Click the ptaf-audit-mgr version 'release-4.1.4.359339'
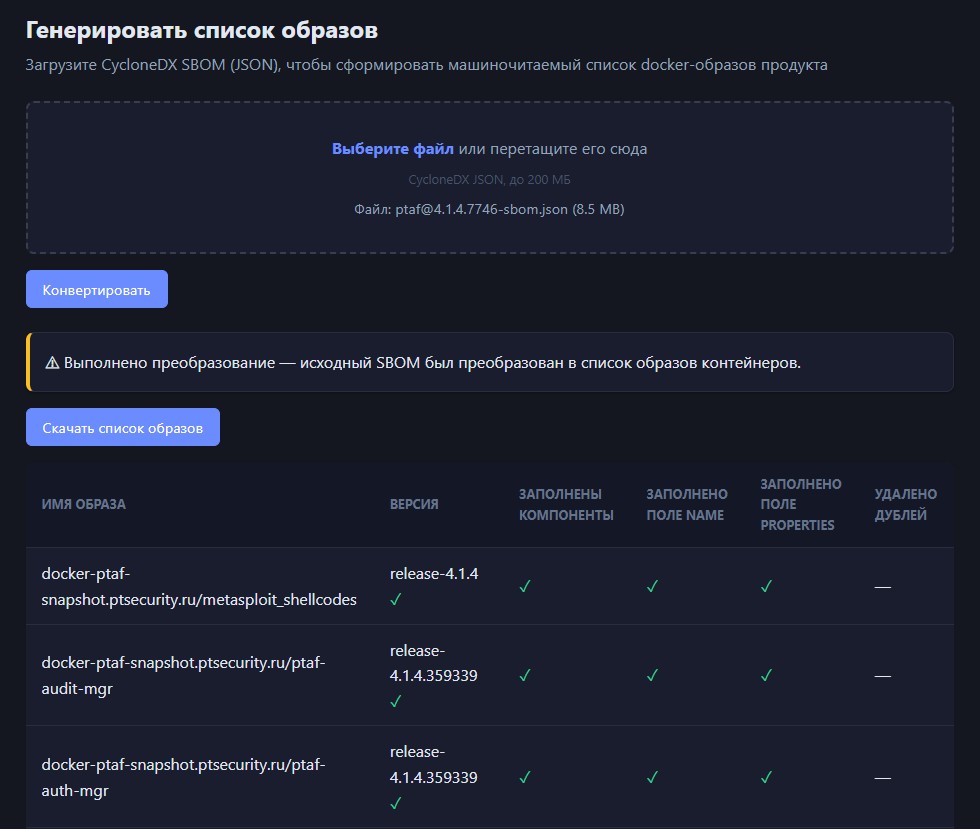The image size is (980, 829). [434, 663]
